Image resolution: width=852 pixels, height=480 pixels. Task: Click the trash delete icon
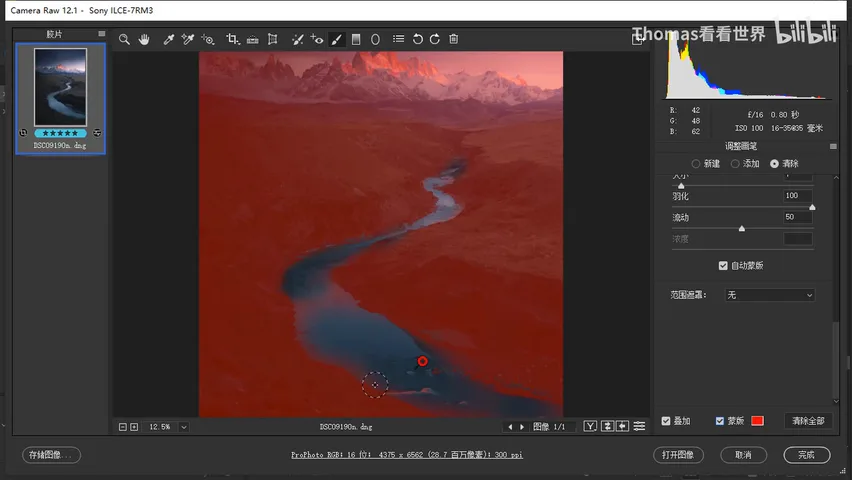[454, 39]
